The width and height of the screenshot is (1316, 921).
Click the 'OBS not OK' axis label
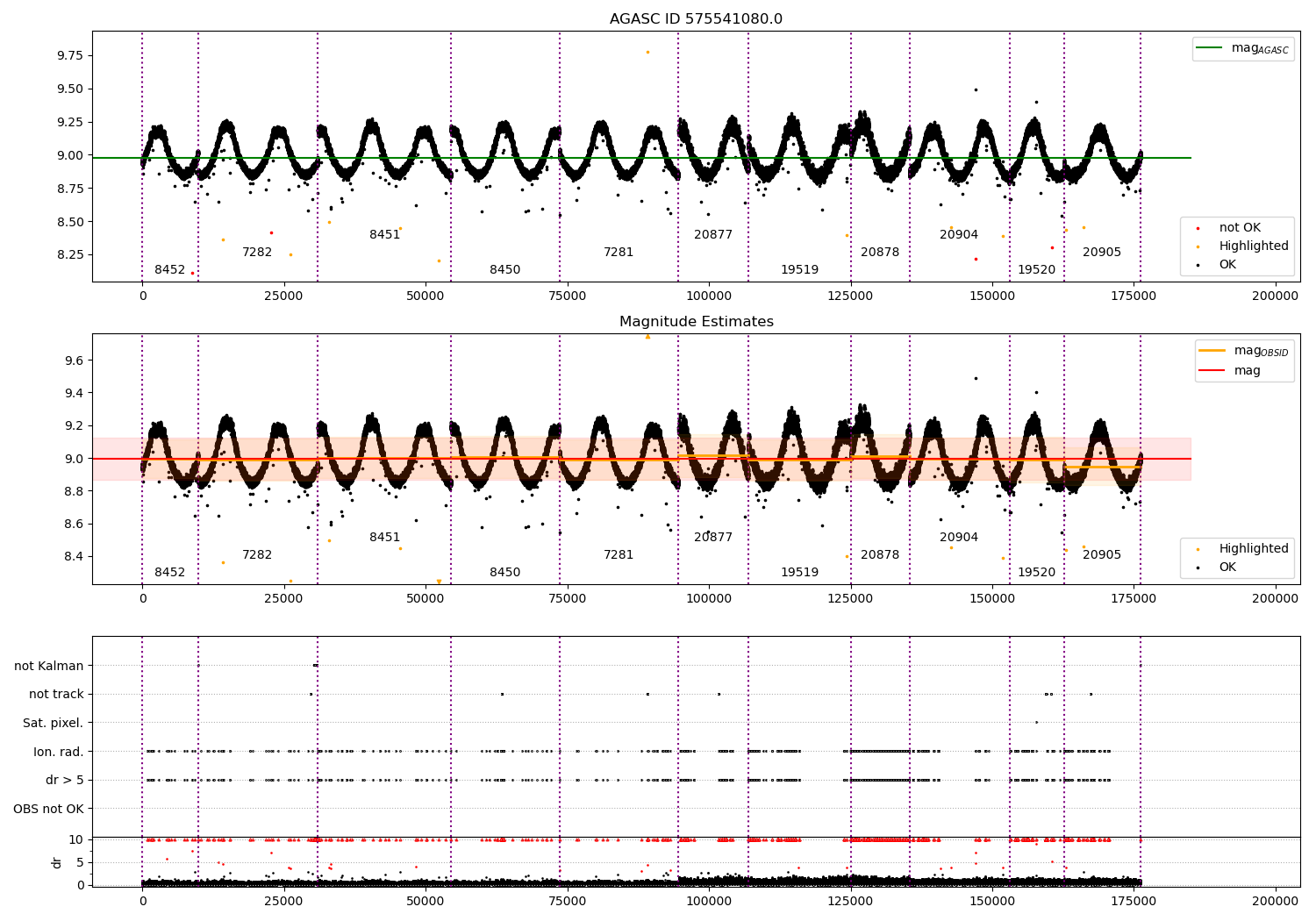click(49, 809)
